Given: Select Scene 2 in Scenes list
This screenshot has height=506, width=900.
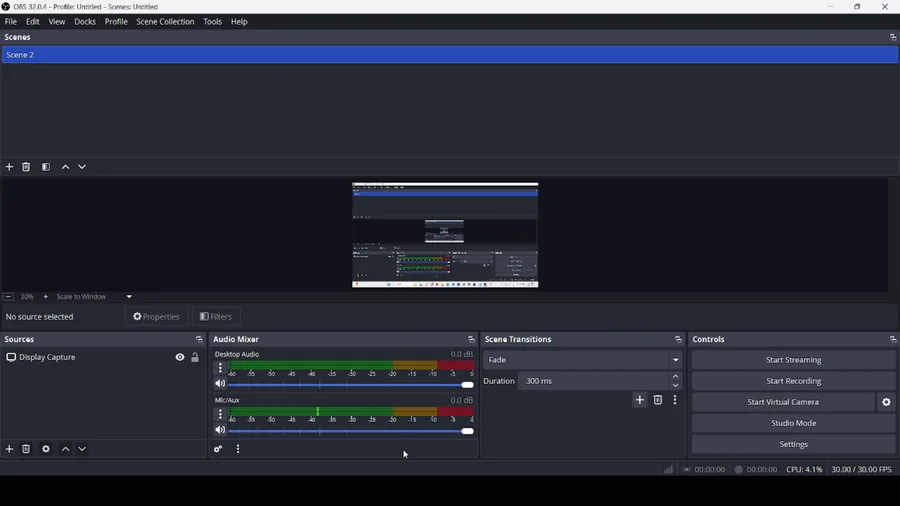Looking at the screenshot, I should pos(450,55).
